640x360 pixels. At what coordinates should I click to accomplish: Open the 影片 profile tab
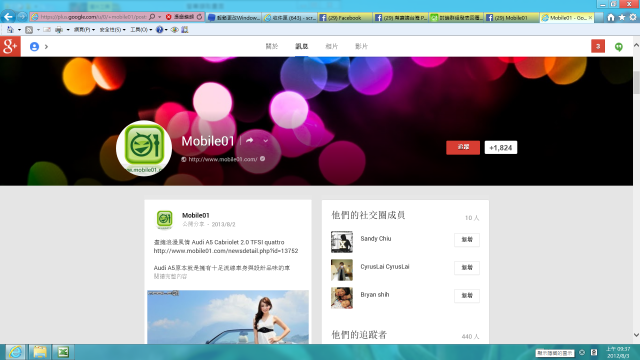click(361, 46)
